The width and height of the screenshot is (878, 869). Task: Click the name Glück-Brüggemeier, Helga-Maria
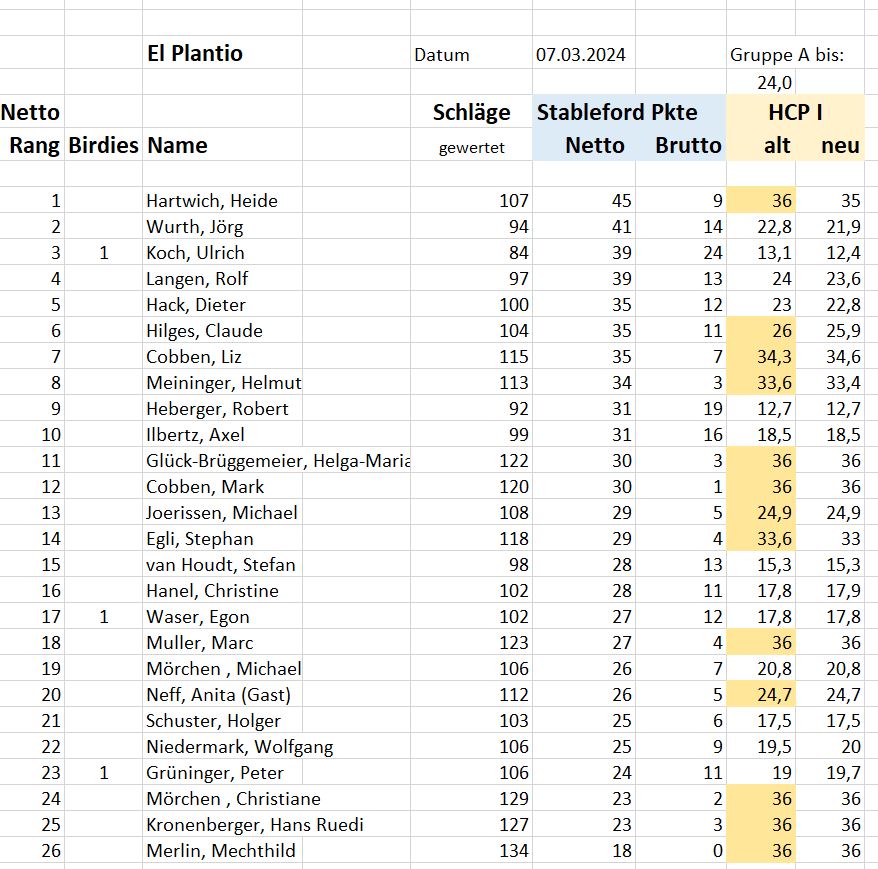(277, 460)
